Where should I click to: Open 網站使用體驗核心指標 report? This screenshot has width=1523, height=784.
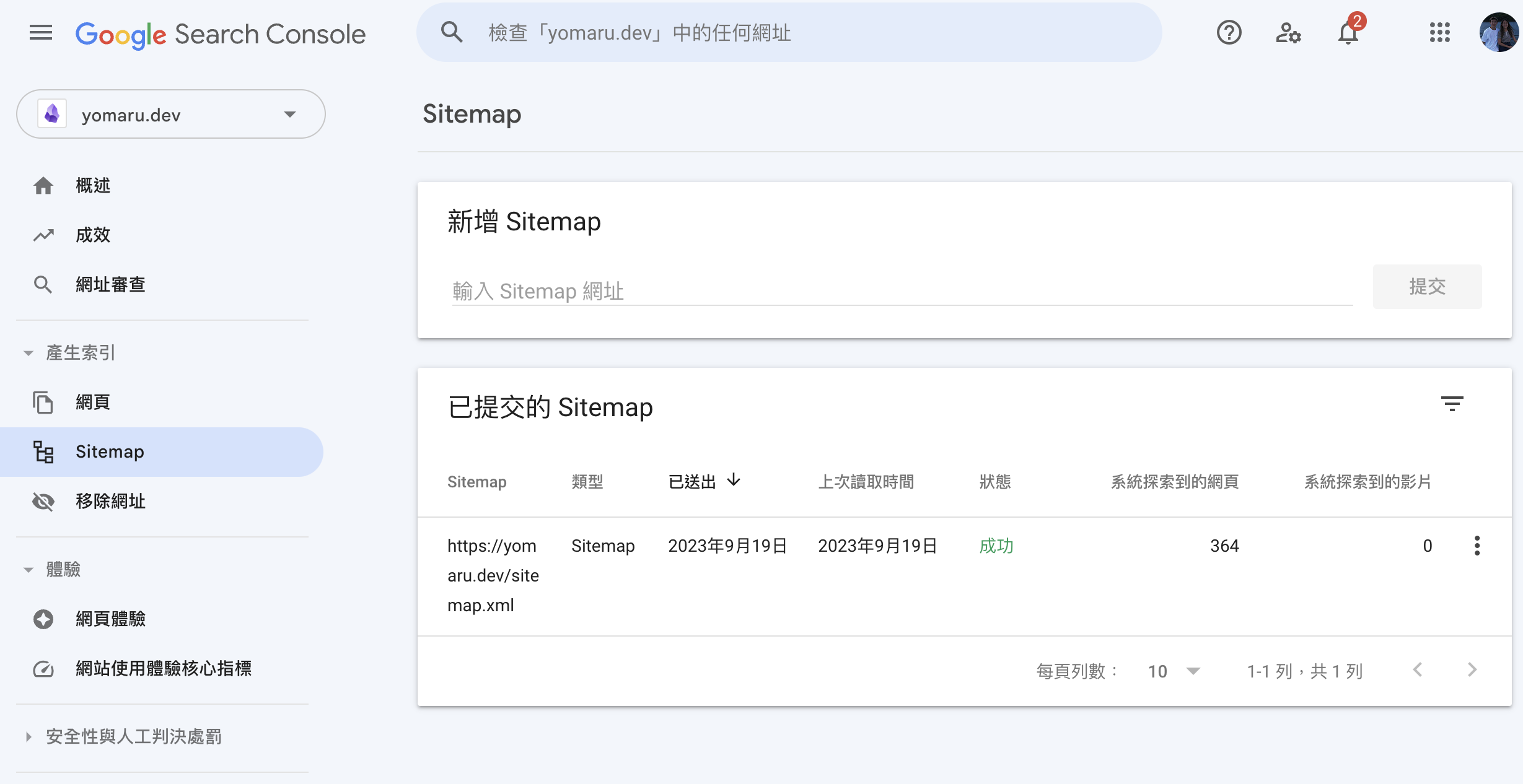(x=164, y=668)
